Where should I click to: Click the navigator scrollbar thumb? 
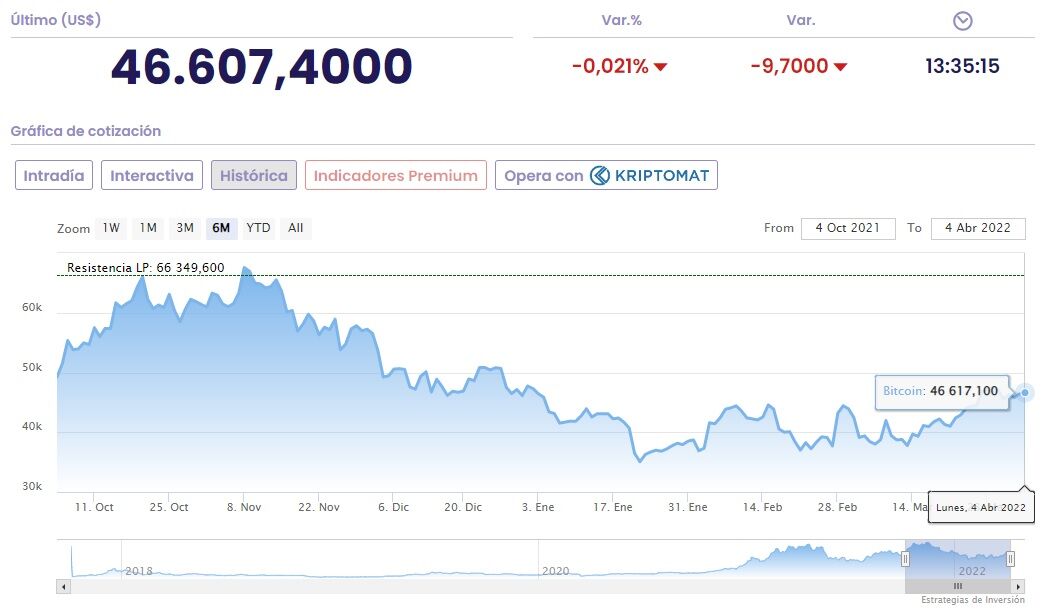[958, 587]
